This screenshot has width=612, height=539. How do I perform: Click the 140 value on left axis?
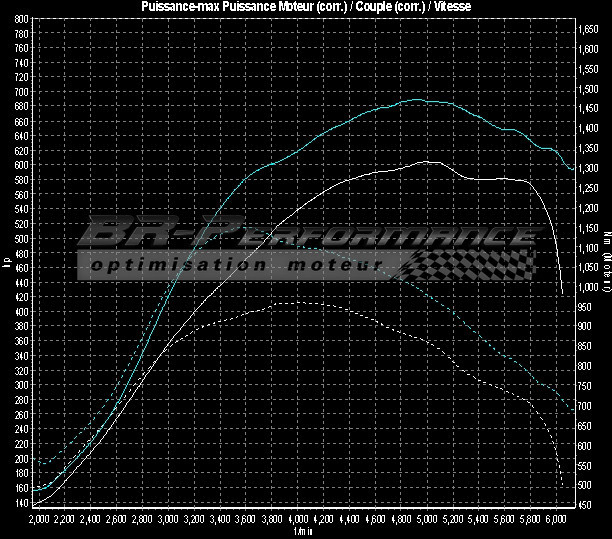click(x=21, y=503)
